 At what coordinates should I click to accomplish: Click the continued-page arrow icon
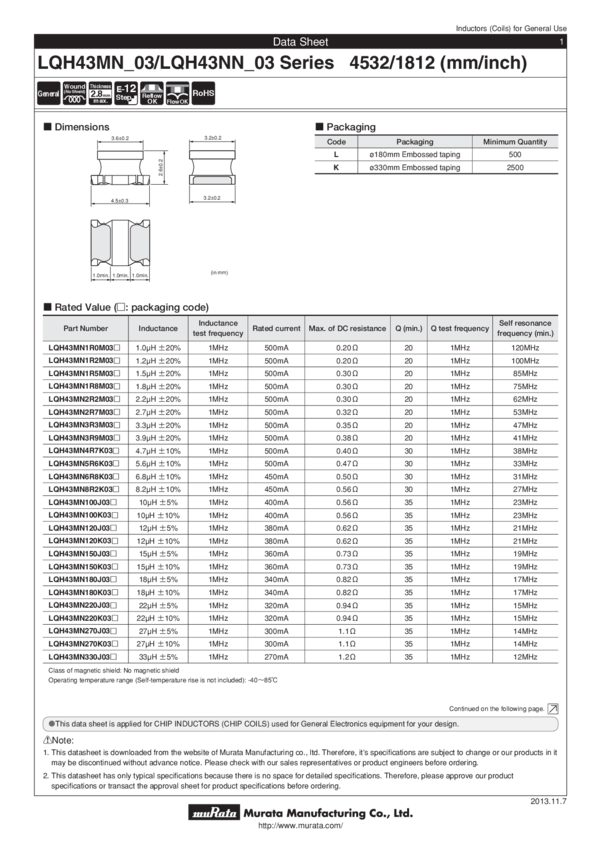(553, 709)
